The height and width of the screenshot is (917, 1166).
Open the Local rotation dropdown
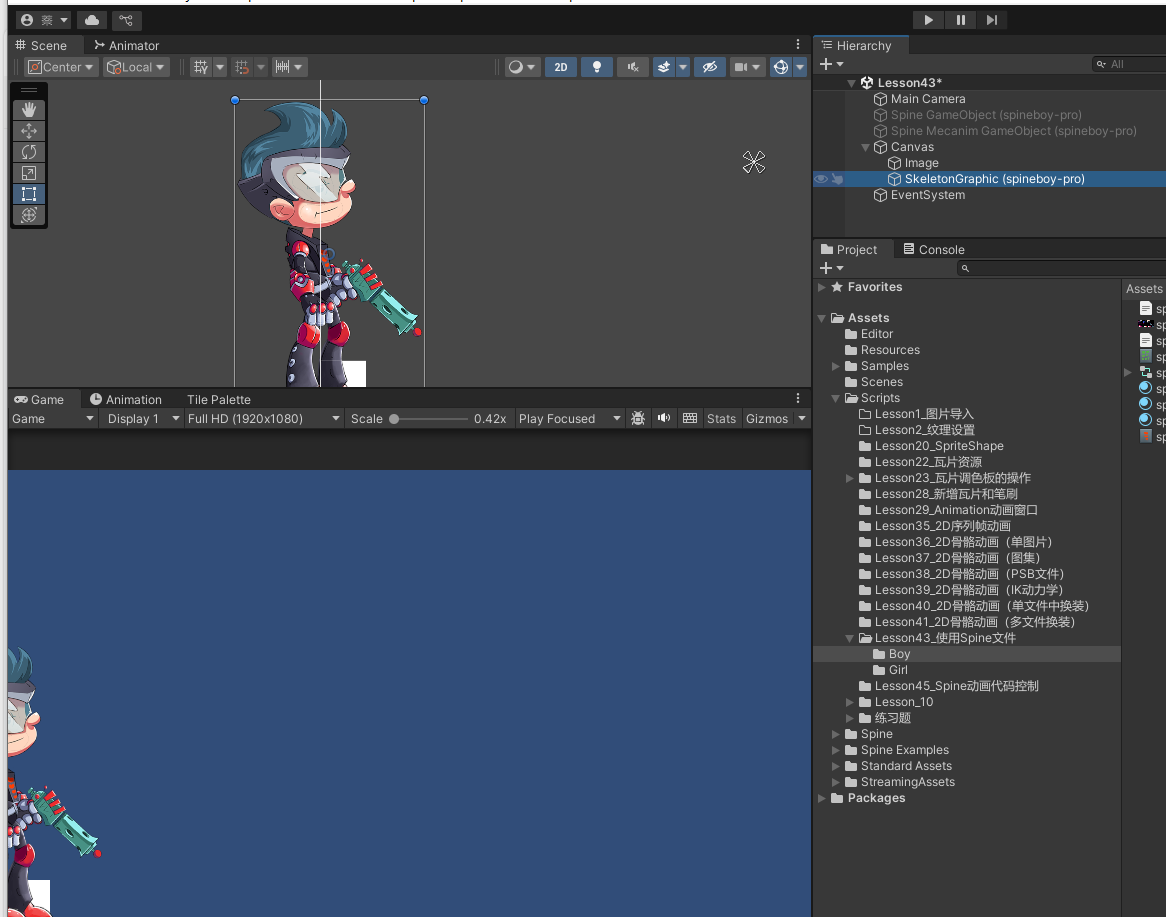[x=135, y=67]
